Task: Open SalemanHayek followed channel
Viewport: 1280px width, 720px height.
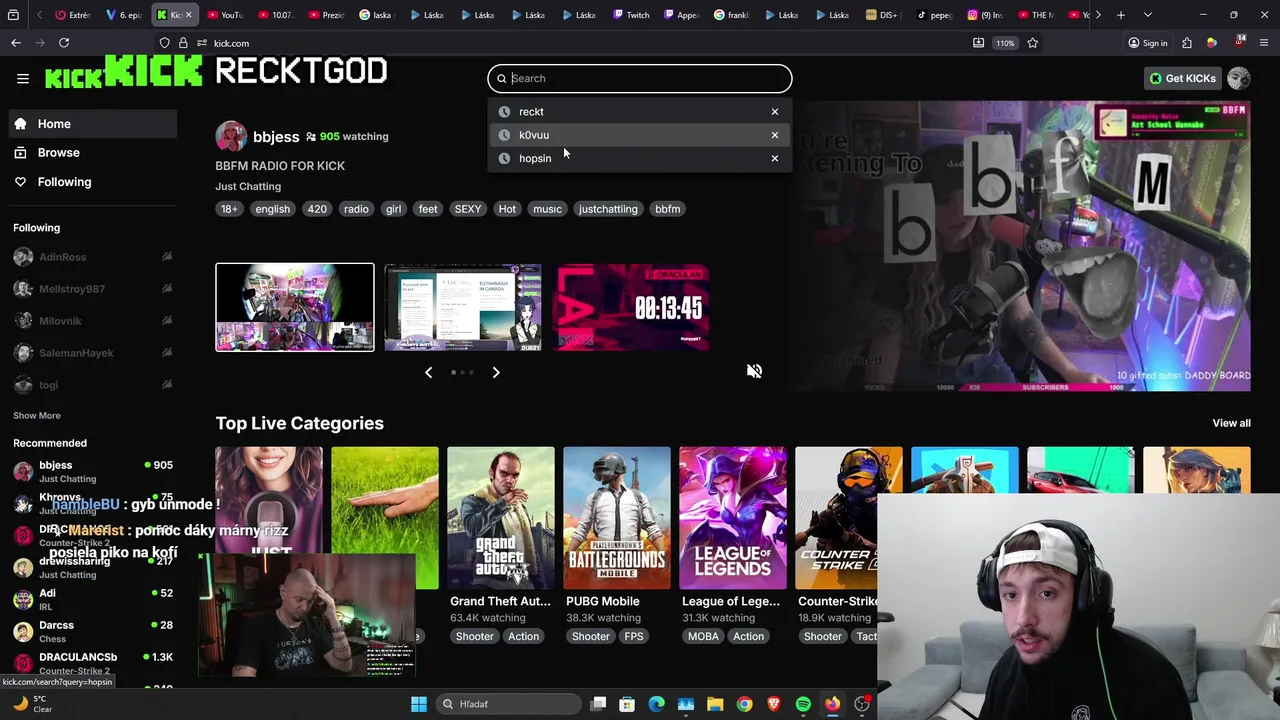Action: (x=93, y=353)
